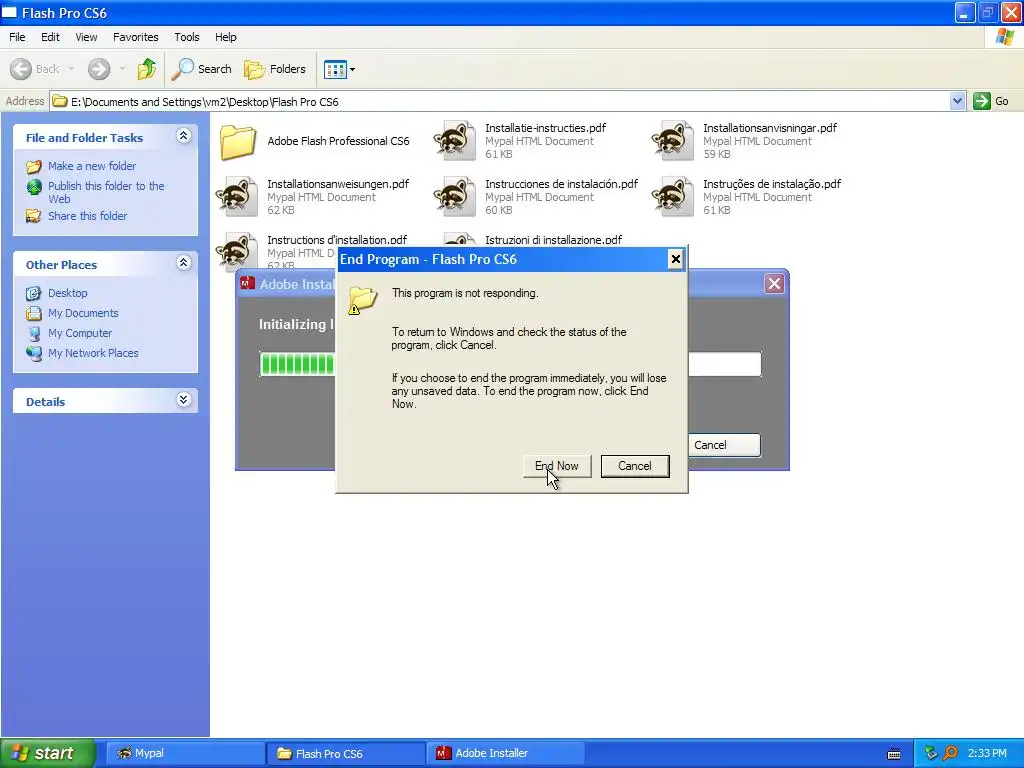Collapse the File and Folder Tasks panel
Image resolution: width=1024 pixels, height=768 pixels.
coord(184,136)
